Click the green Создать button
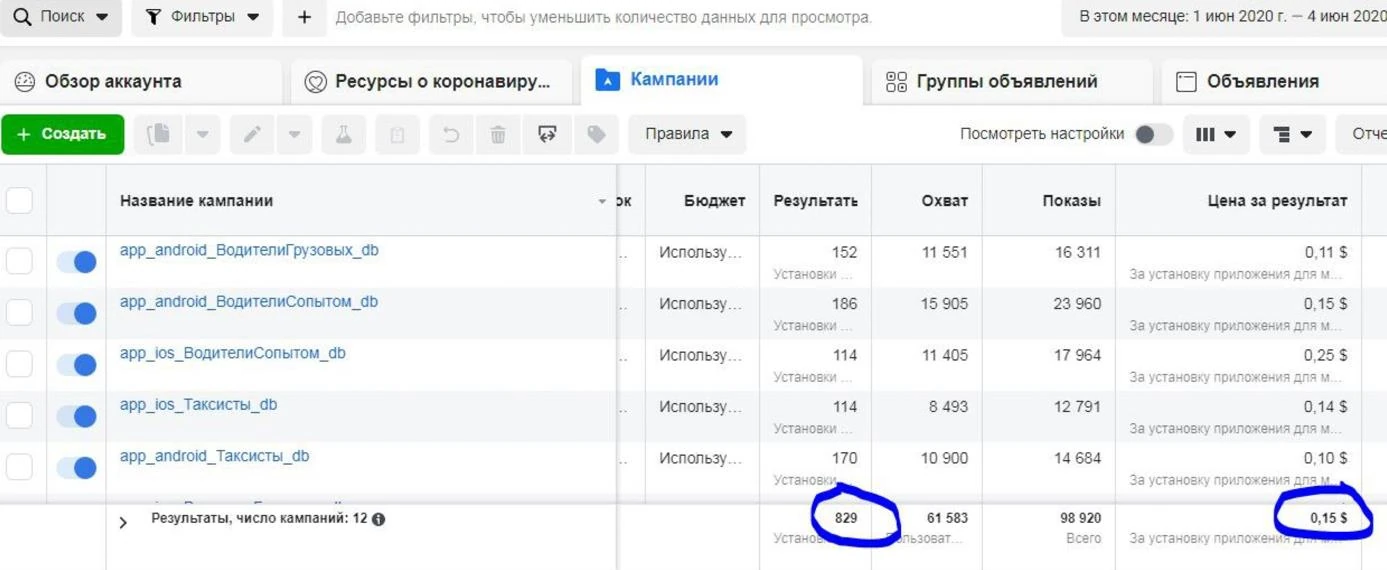The image size is (1387, 570). tap(62, 134)
